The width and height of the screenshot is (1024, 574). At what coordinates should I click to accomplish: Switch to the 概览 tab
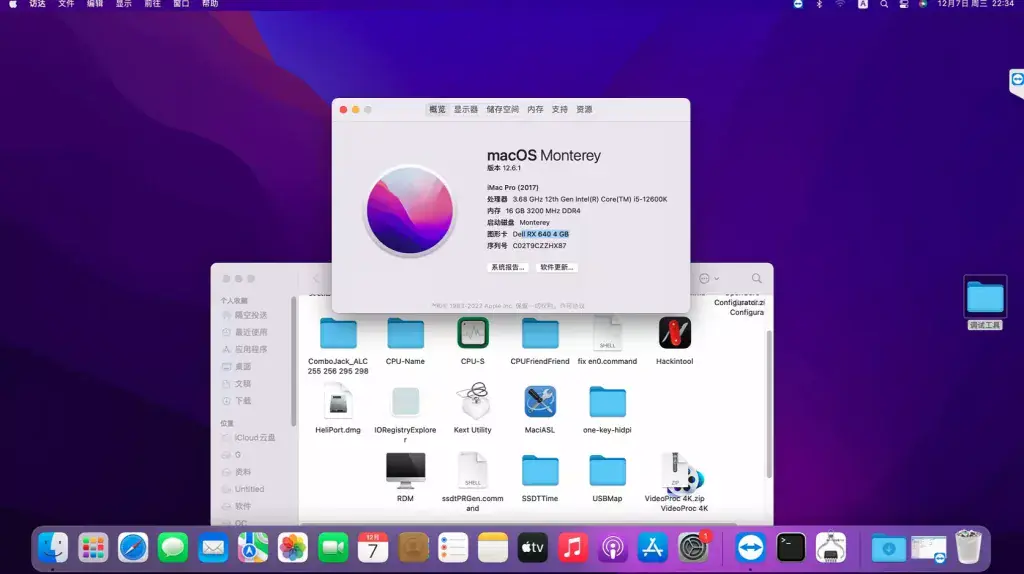click(x=437, y=110)
